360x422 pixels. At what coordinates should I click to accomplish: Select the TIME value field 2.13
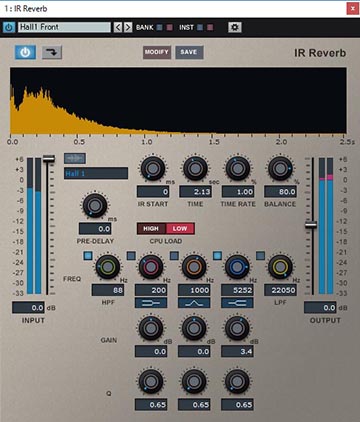pos(196,192)
